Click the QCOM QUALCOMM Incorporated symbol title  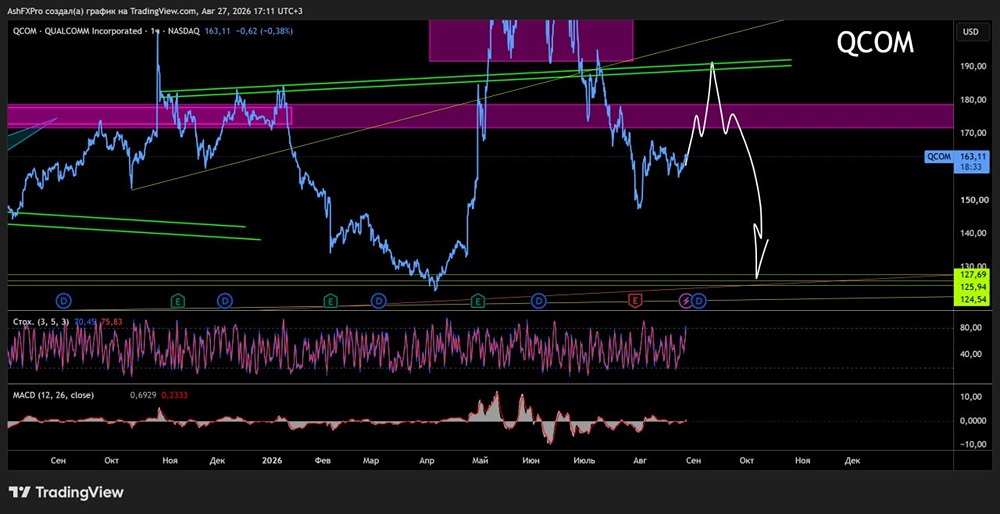click(77, 30)
